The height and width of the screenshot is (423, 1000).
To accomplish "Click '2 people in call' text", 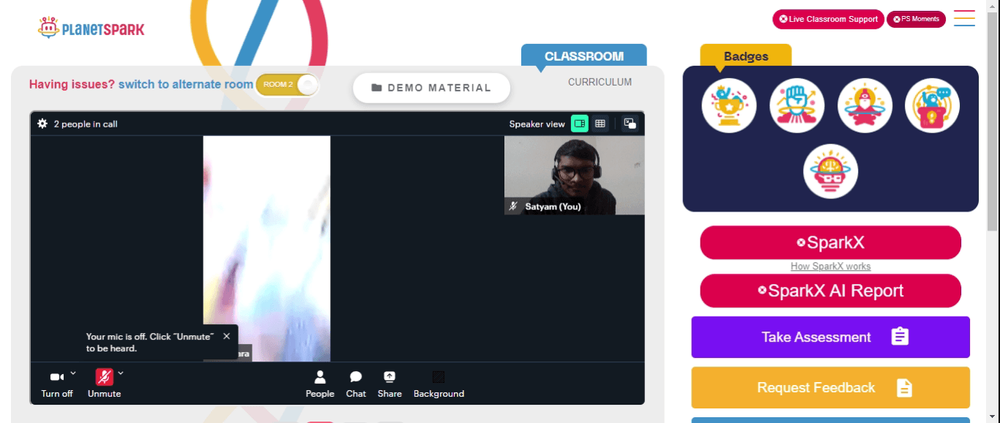I will click(x=85, y=124).
